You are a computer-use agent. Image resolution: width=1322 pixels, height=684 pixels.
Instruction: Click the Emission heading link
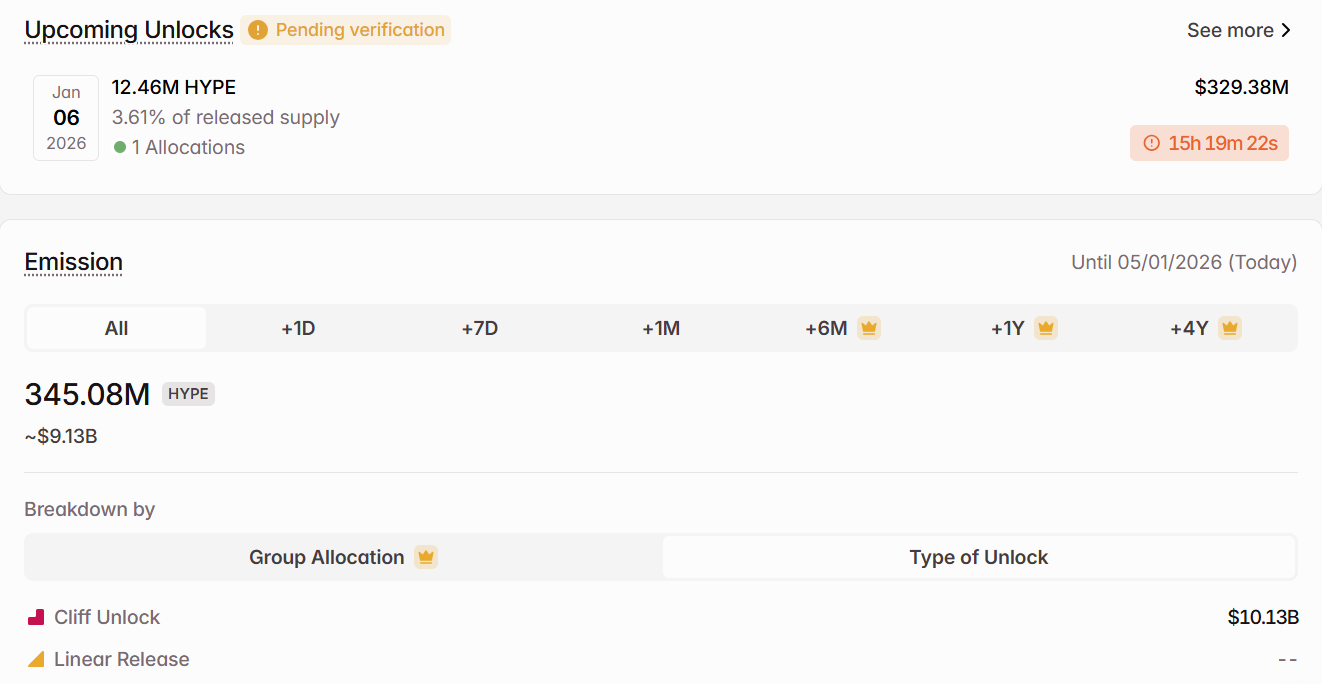pyautogui.click(x=74, y=262)
